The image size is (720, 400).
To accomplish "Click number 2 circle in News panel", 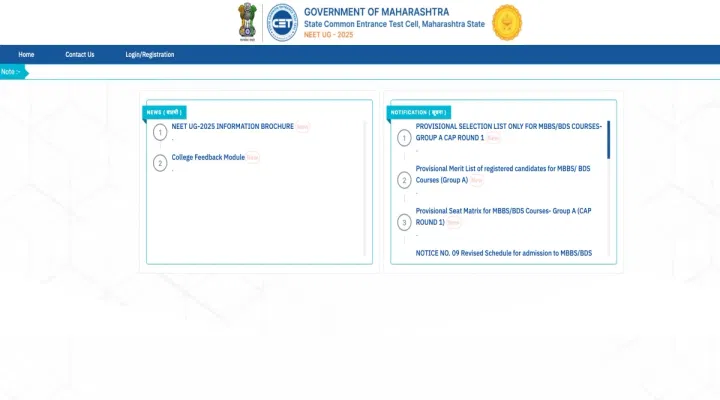I will [159, 163].
